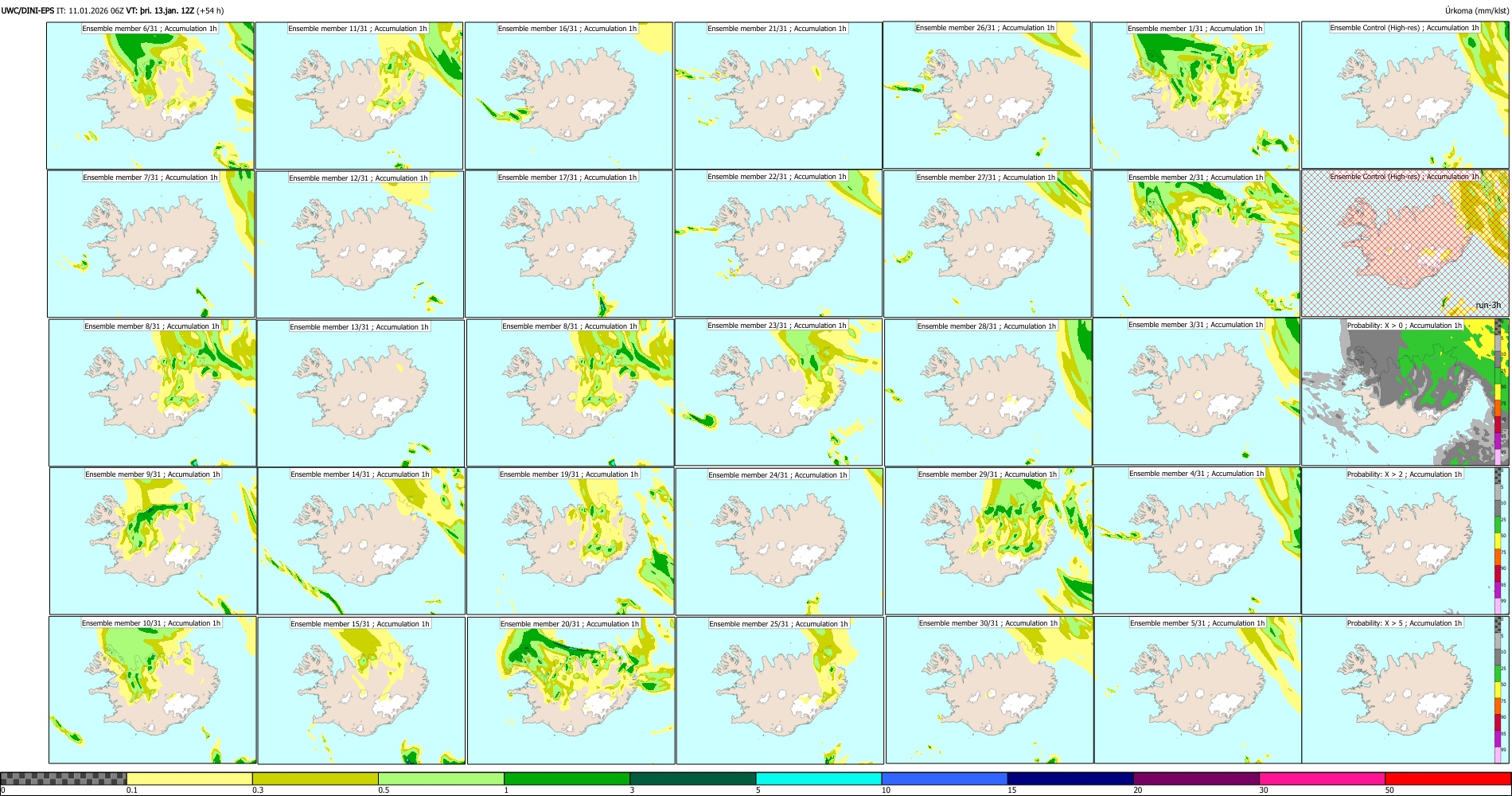
Task: Open the Ensemble member 10/31 map
Action: pos(153,690)
